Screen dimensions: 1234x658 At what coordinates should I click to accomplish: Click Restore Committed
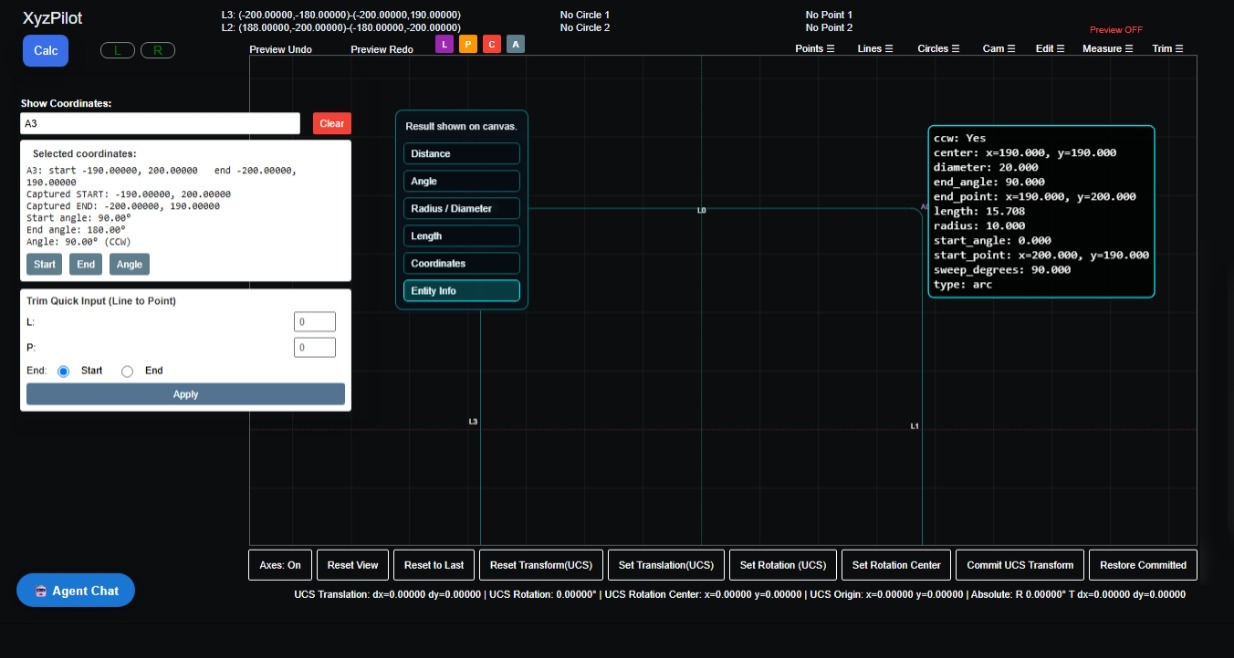(1143, 565)
